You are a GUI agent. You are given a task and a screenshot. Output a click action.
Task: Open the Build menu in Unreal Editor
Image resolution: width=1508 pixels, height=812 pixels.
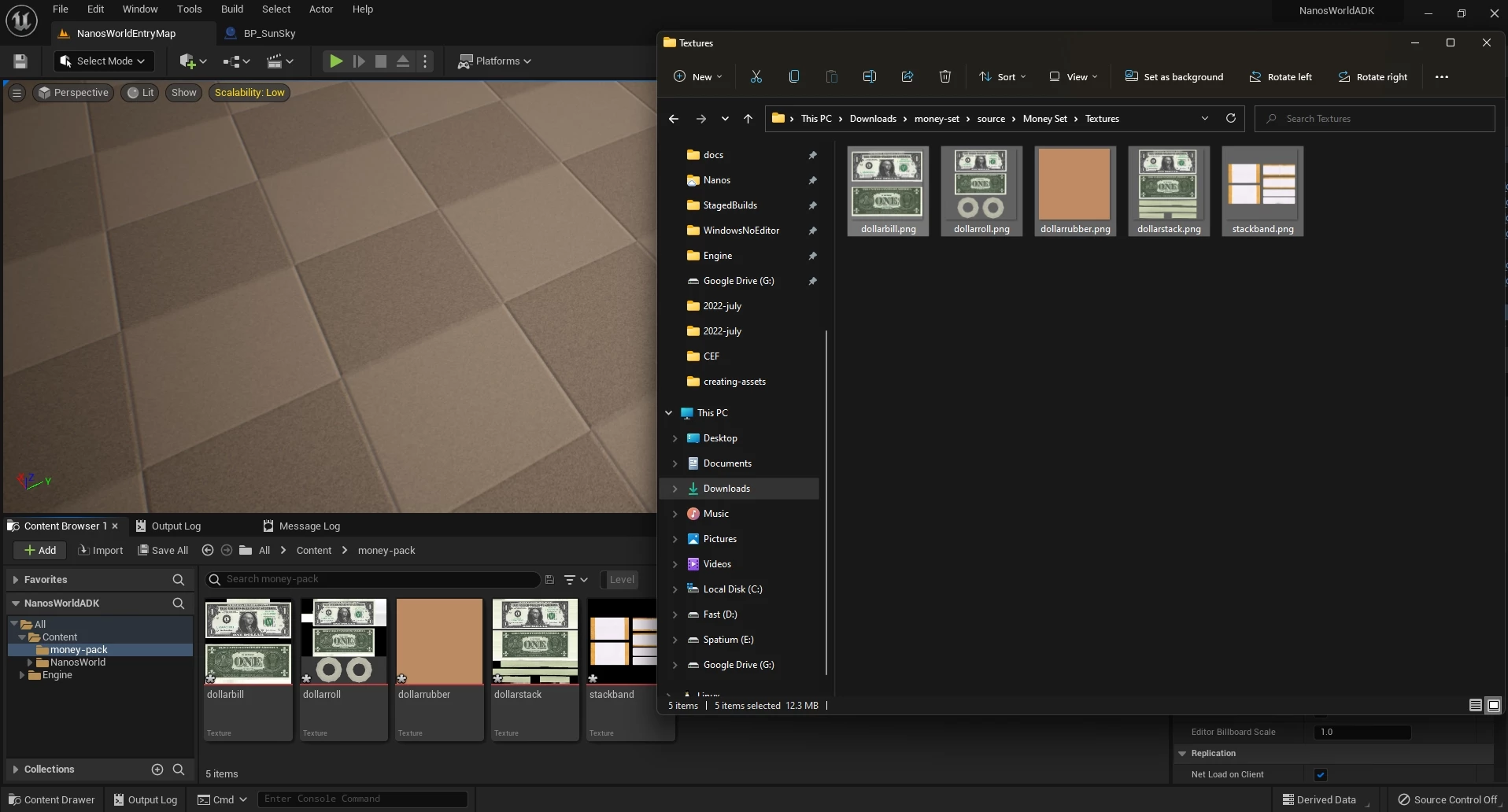pyautogui.click(x=231, y=9)
